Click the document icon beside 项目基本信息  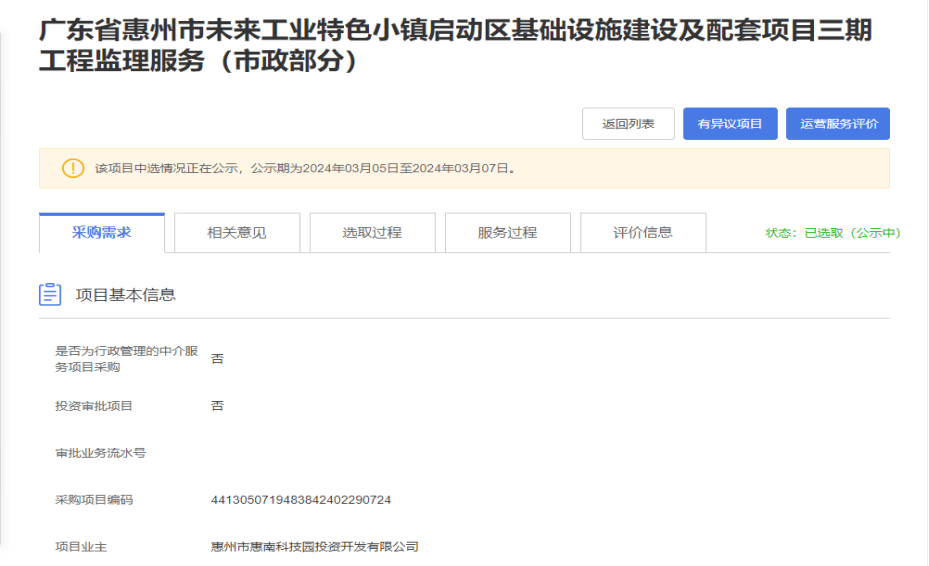50,295
